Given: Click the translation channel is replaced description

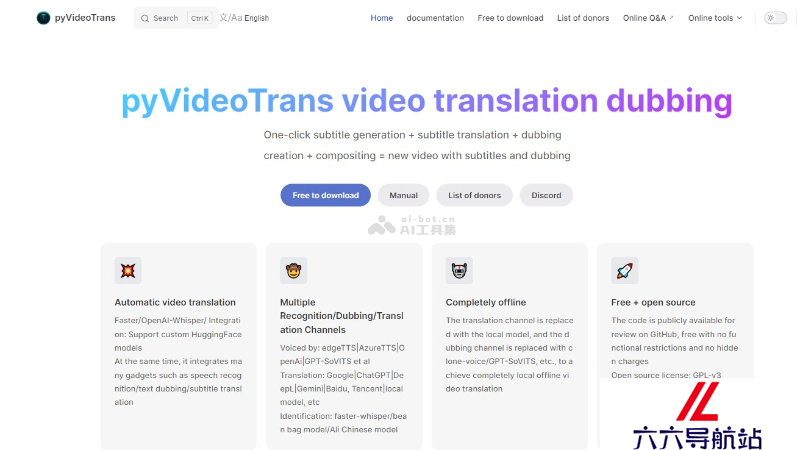Looking at the screenshot, I should (509, 355).
